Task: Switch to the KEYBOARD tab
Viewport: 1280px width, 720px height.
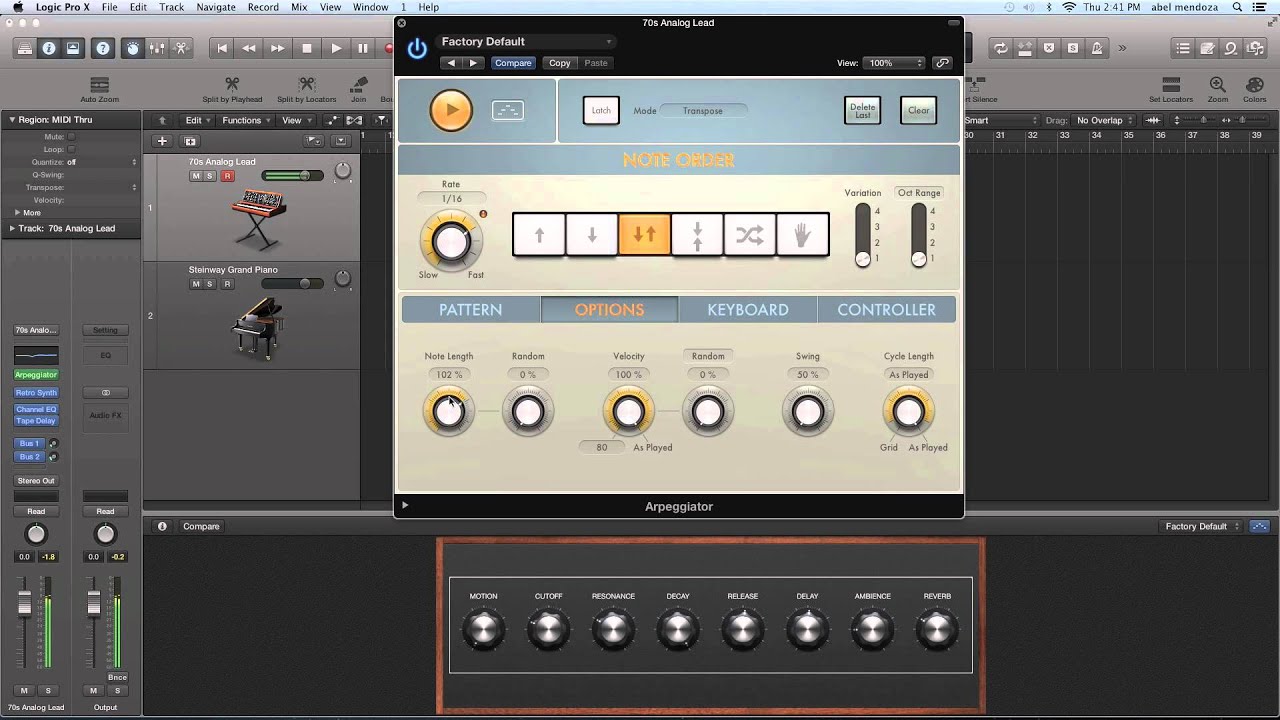Action: tap(748, 310)
